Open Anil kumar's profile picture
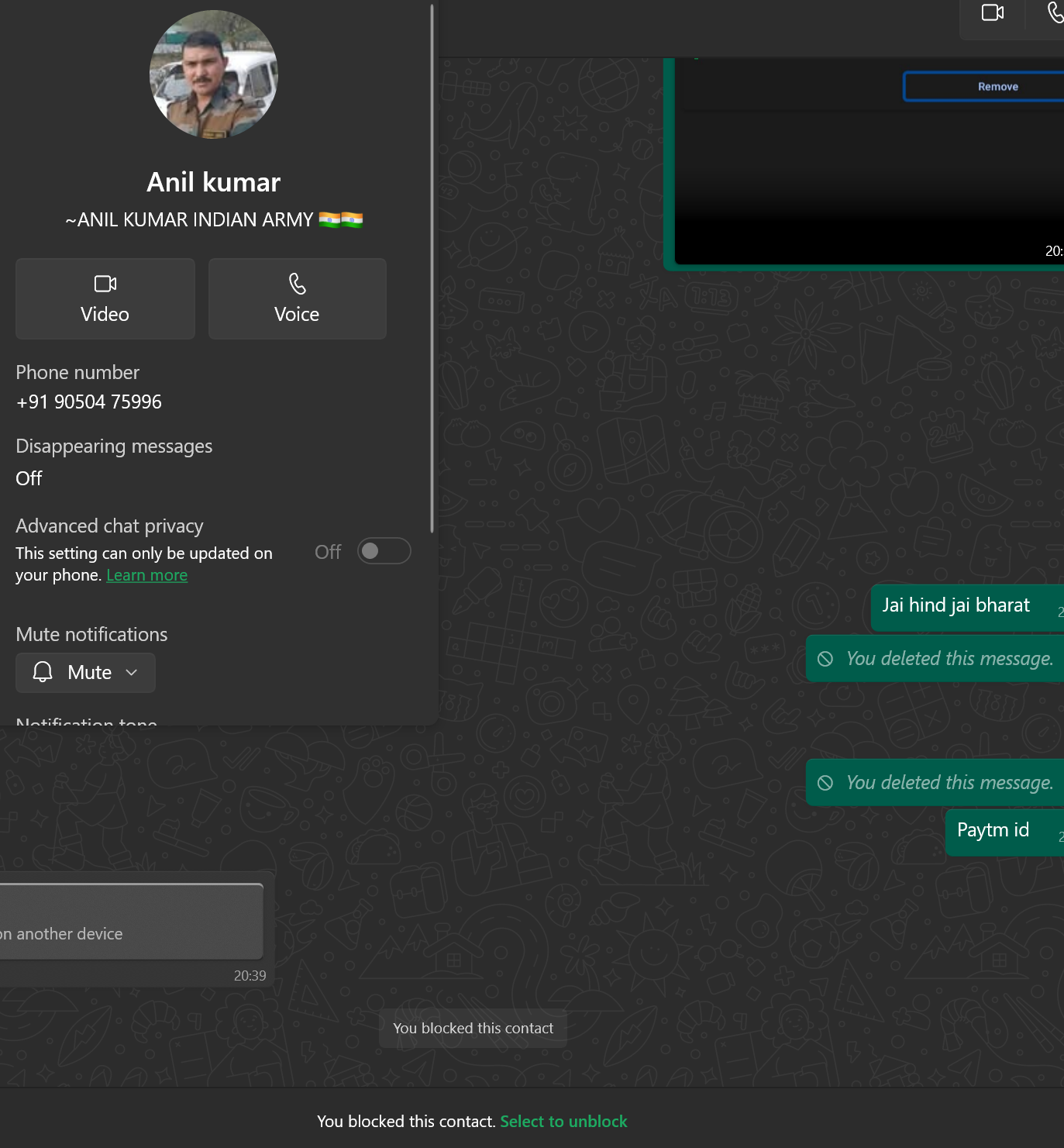Screen dimensions: 1064x1148 point(214,74)
